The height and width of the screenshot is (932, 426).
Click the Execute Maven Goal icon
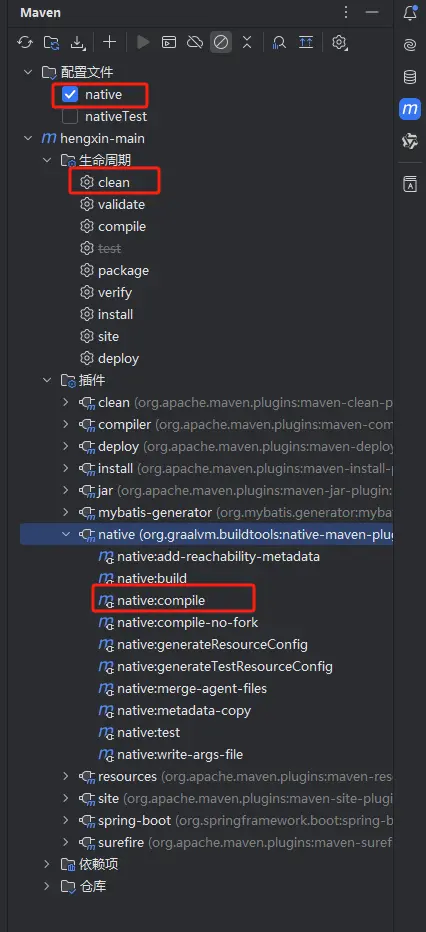coord(169,42)
